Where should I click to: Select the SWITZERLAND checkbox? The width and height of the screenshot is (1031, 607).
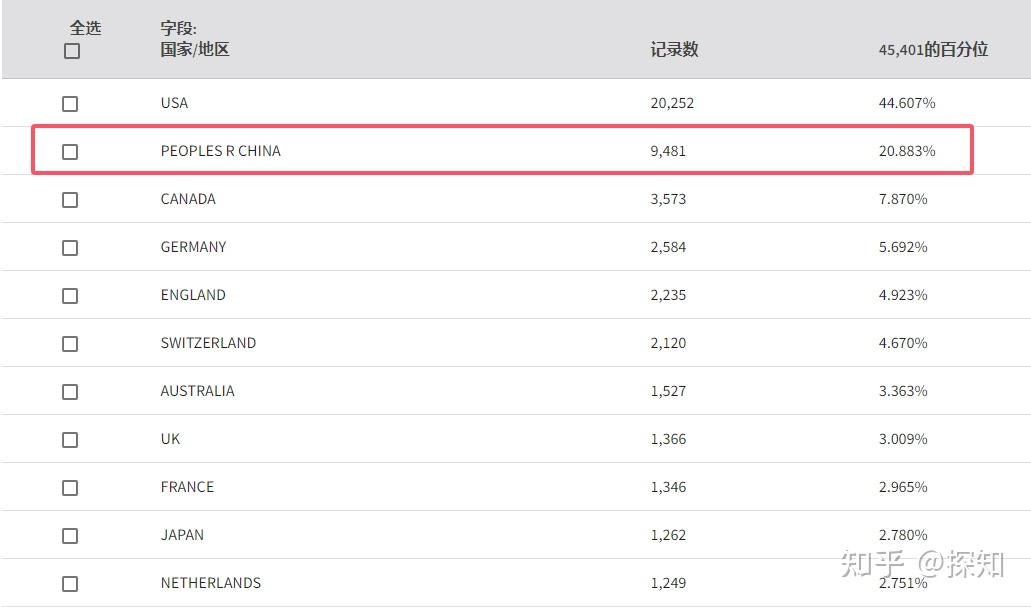click(x=70, y=344)
